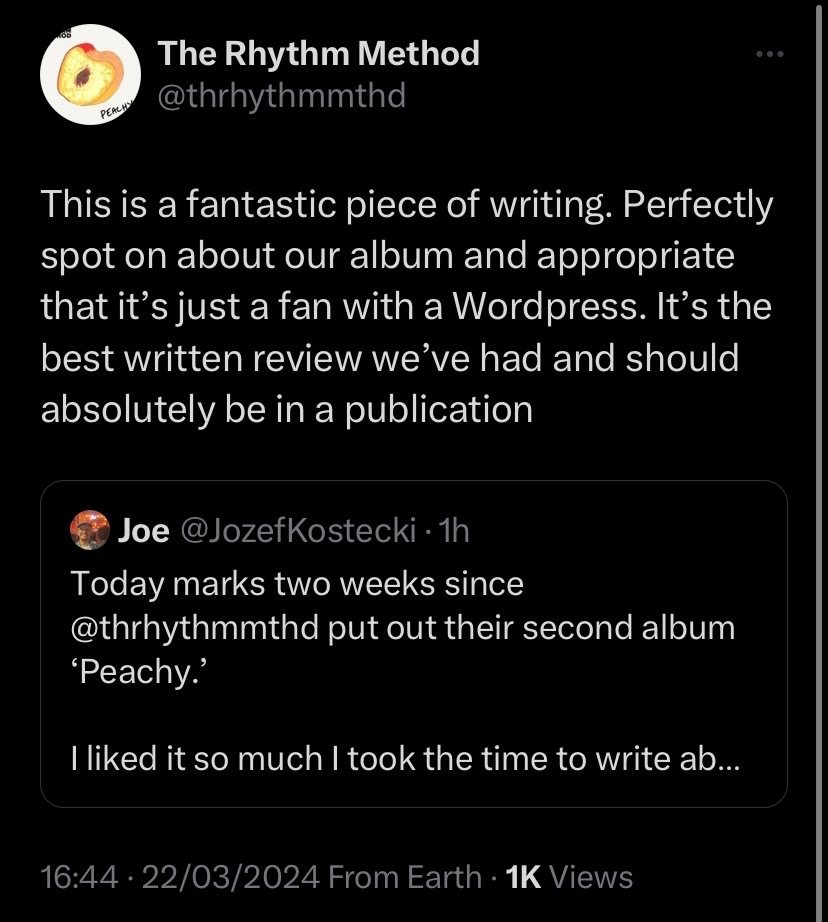Tap the 1K Views count
This screenshot has width=828, height=922.
[x=569, y=878]
